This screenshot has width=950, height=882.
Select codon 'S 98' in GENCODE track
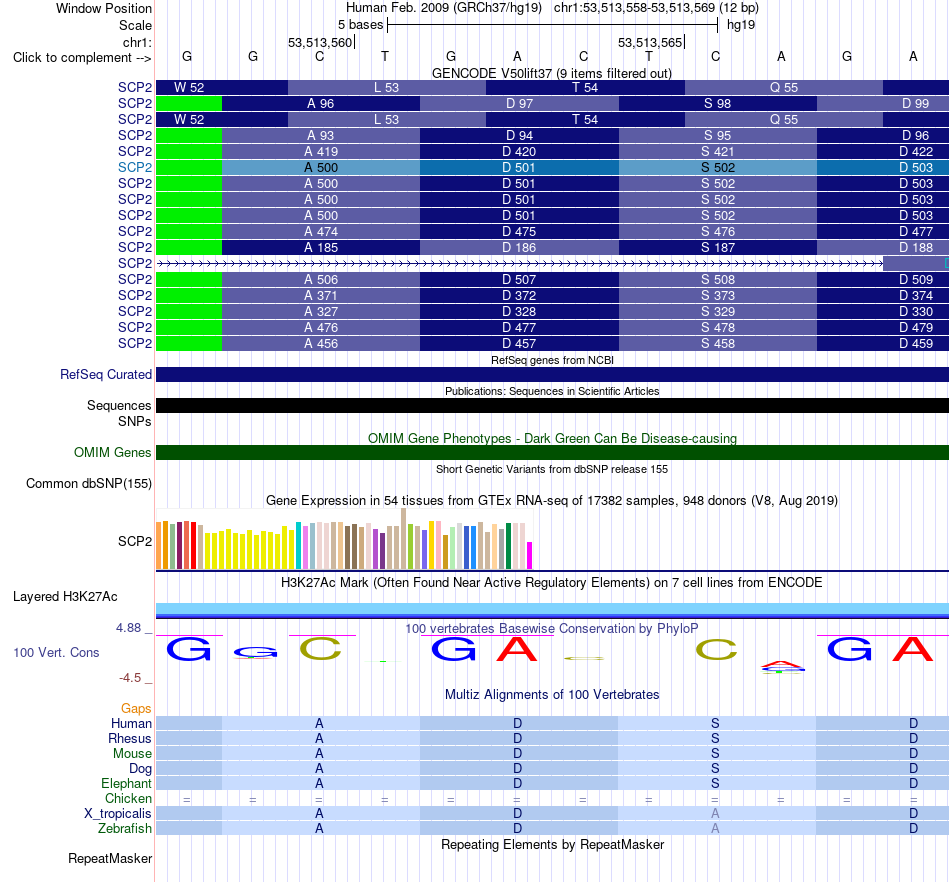[717, 104]
